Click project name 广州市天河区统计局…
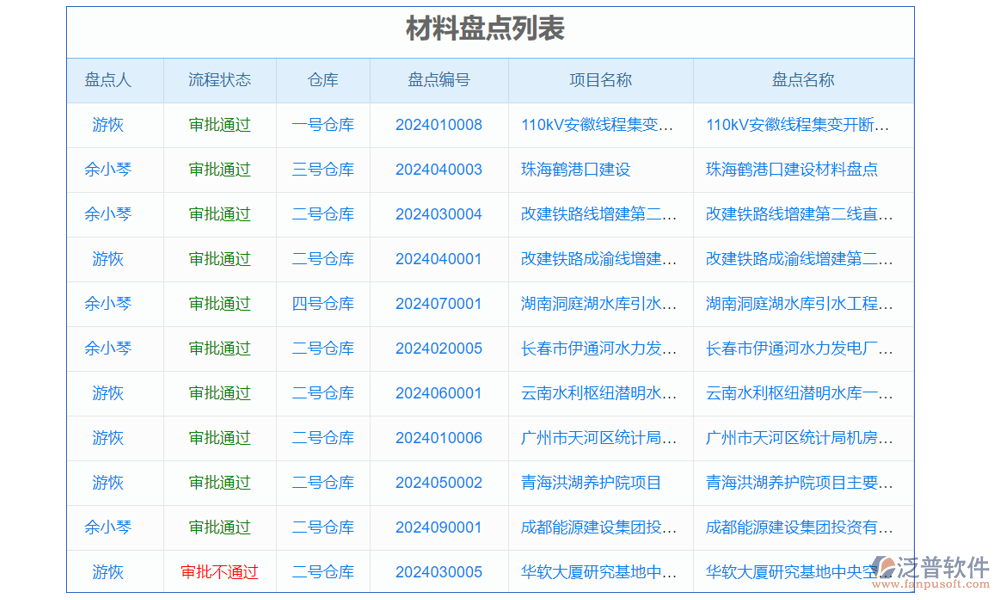The width and height of the screenshot is (1000, 600). point(599,438)
